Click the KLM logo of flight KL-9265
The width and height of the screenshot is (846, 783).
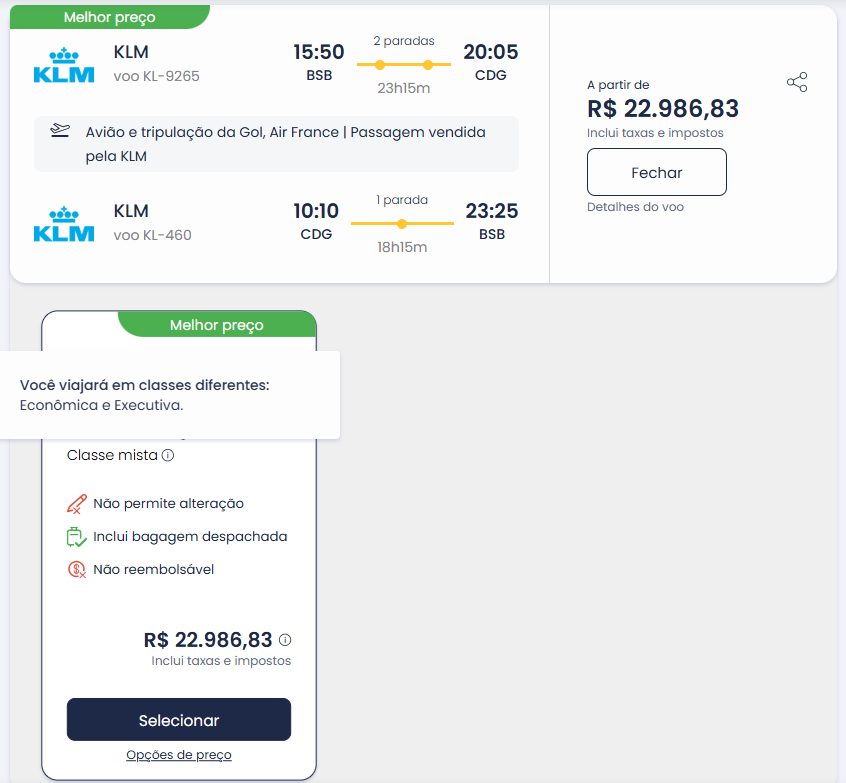64,65
